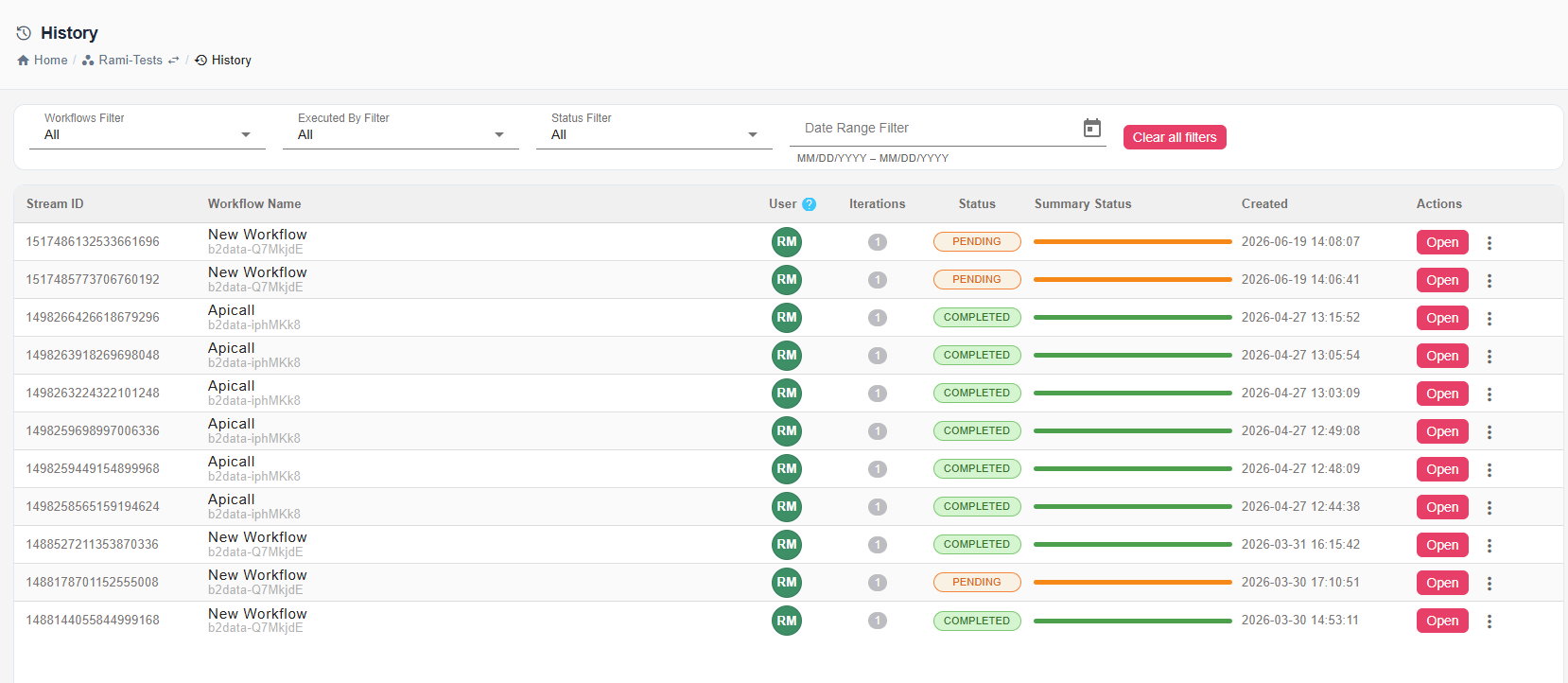Click RM user avatar on stream 1498266426618679296
This screenshot has width=1568, height=683.
(x=787, y=318)
